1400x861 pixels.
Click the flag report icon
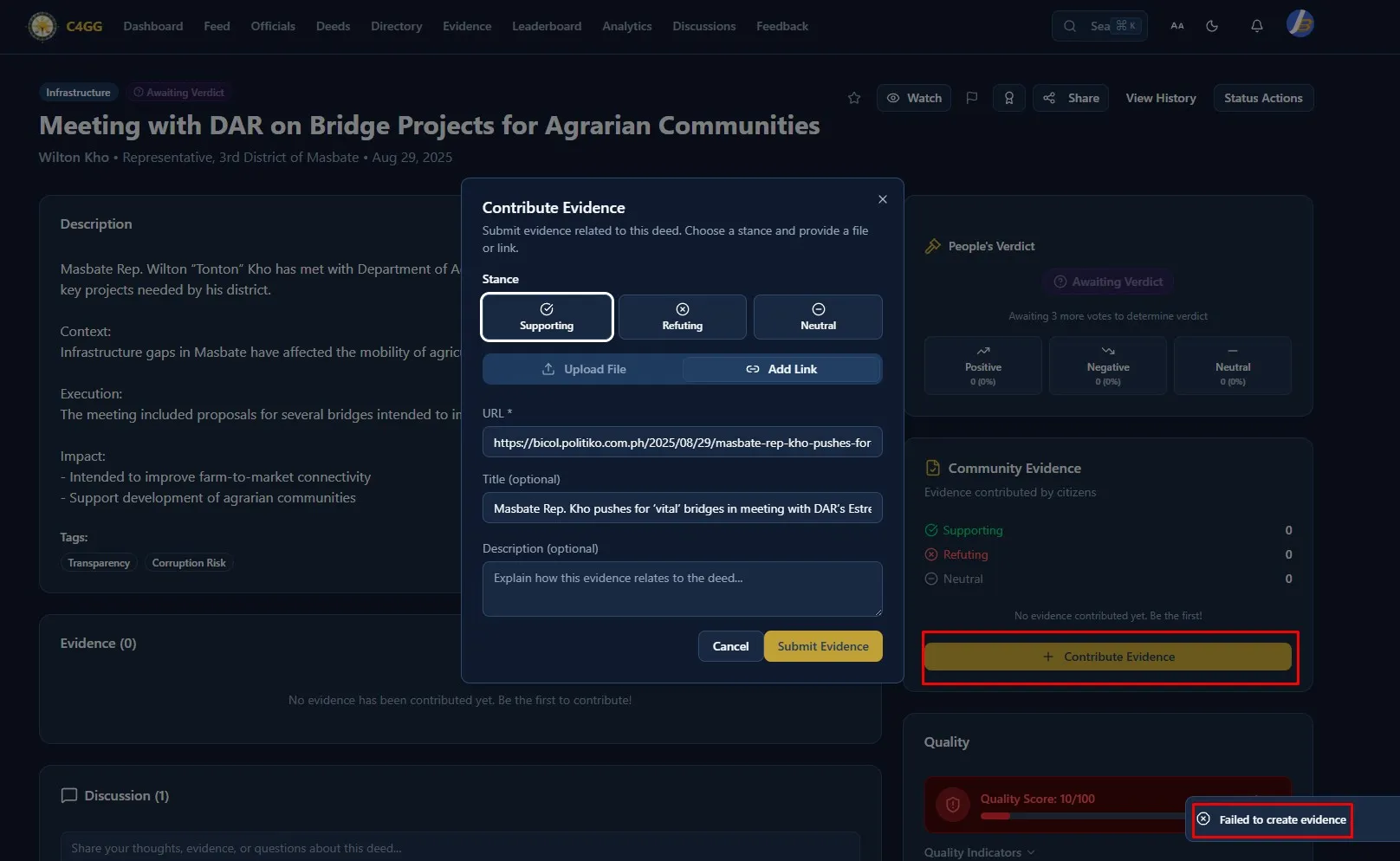click(971, 98)
